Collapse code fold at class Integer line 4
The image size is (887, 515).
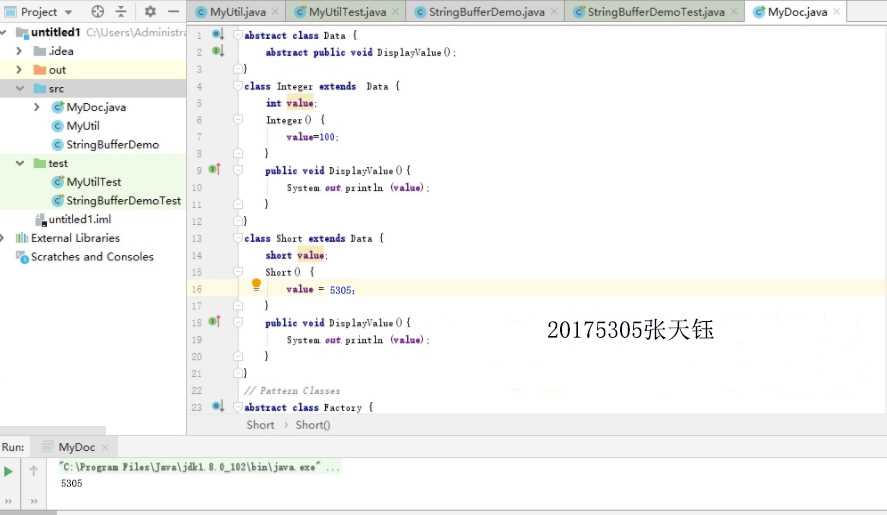[238, 86]
